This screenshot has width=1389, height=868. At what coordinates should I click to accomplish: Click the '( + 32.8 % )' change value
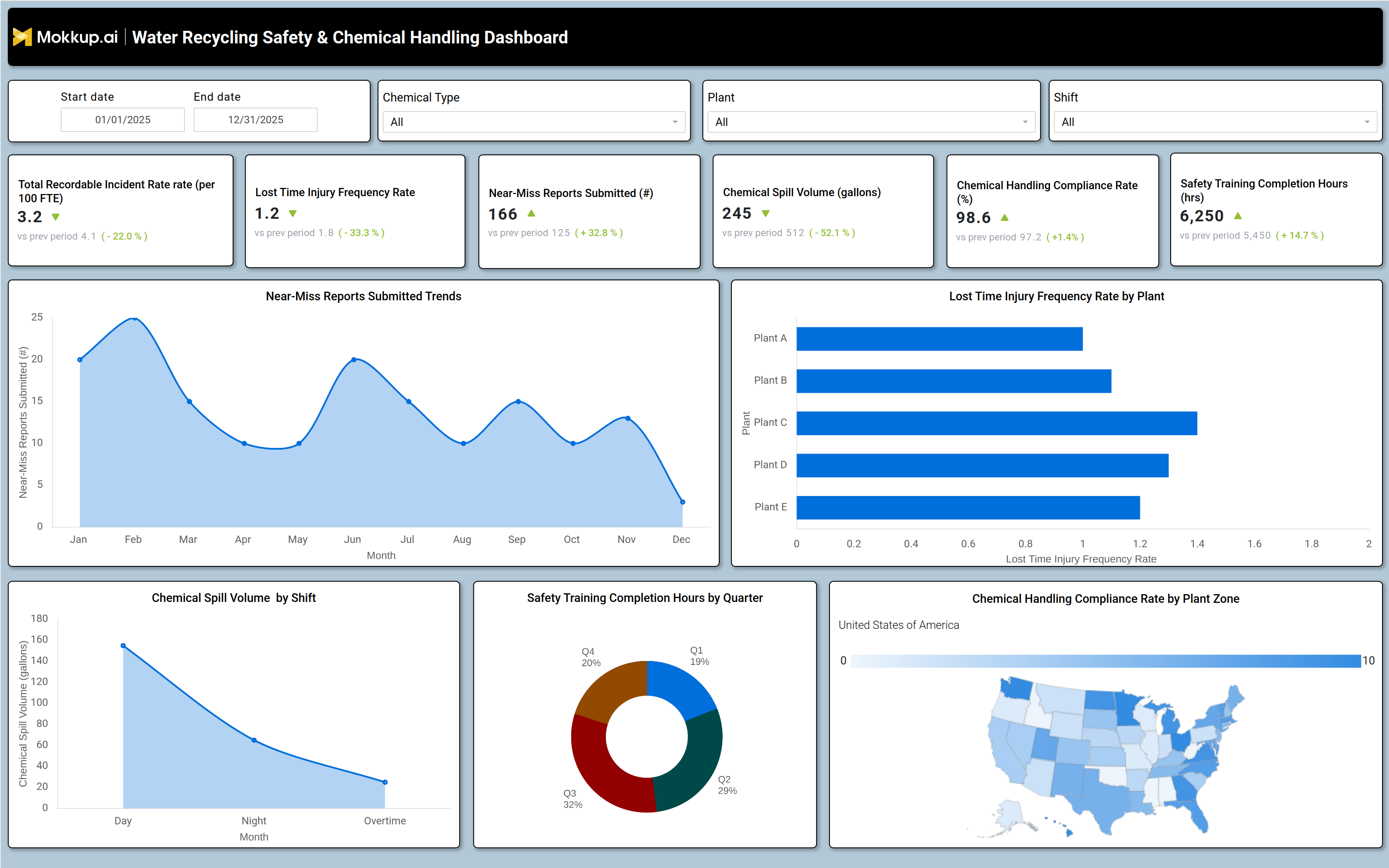coord(599,233)
